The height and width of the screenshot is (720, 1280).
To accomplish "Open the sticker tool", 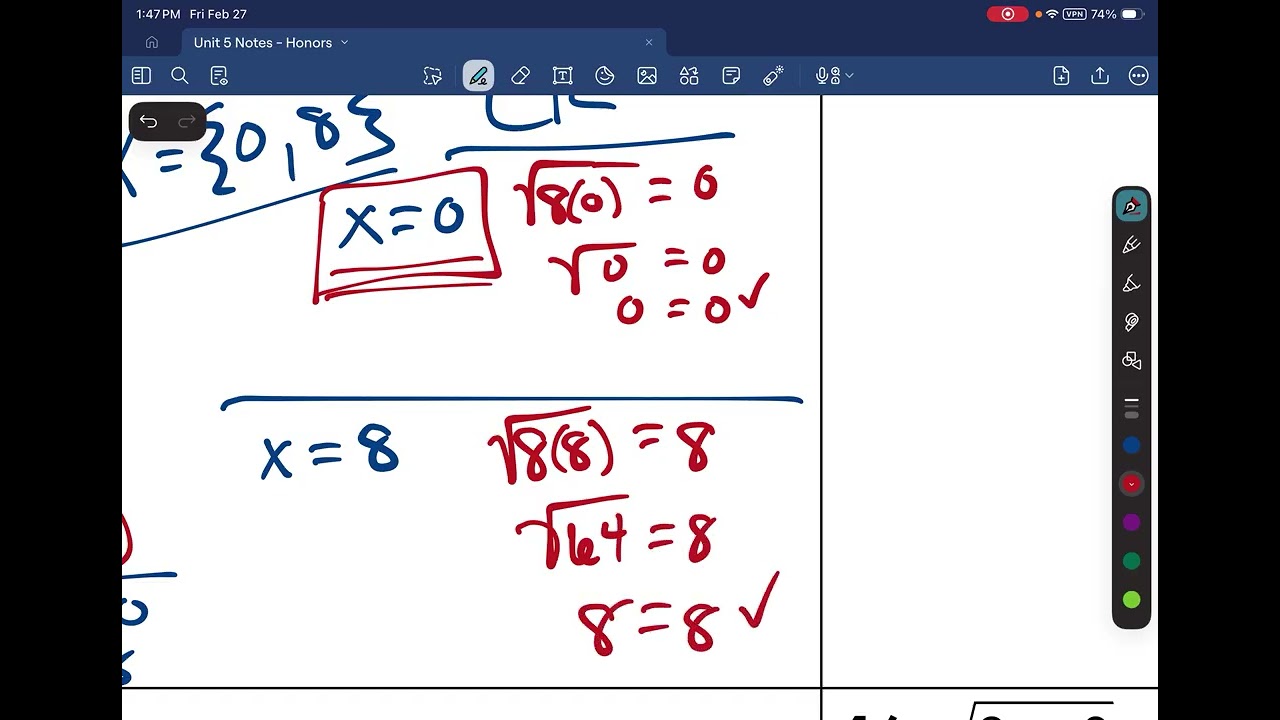I will (605, 76).
